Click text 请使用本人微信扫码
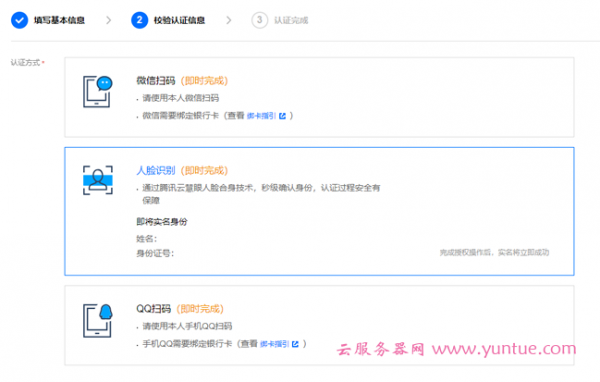The width and height of the screenshot is (600, 382). 181,98
